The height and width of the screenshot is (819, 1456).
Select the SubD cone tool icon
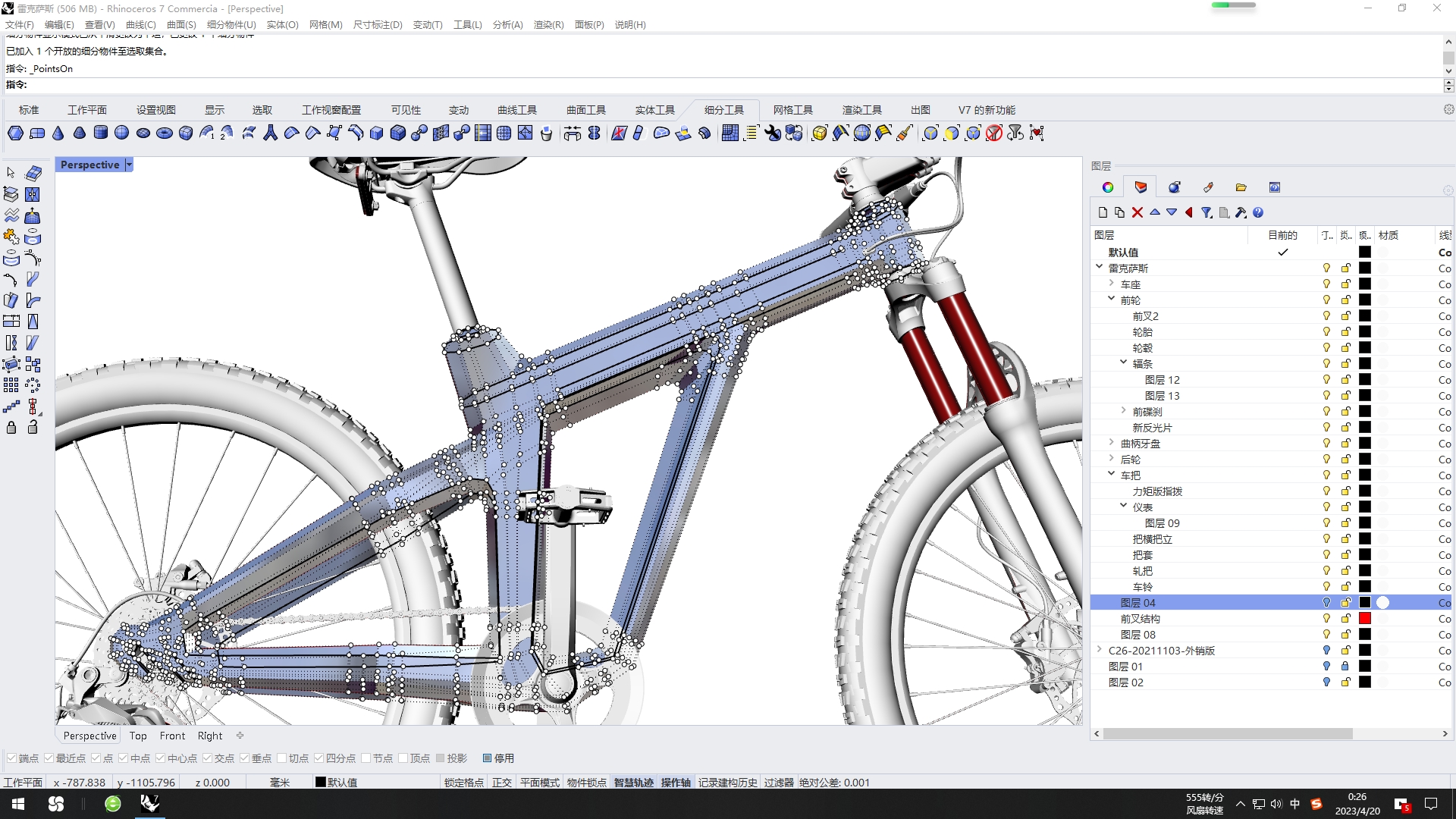[58, 133]
